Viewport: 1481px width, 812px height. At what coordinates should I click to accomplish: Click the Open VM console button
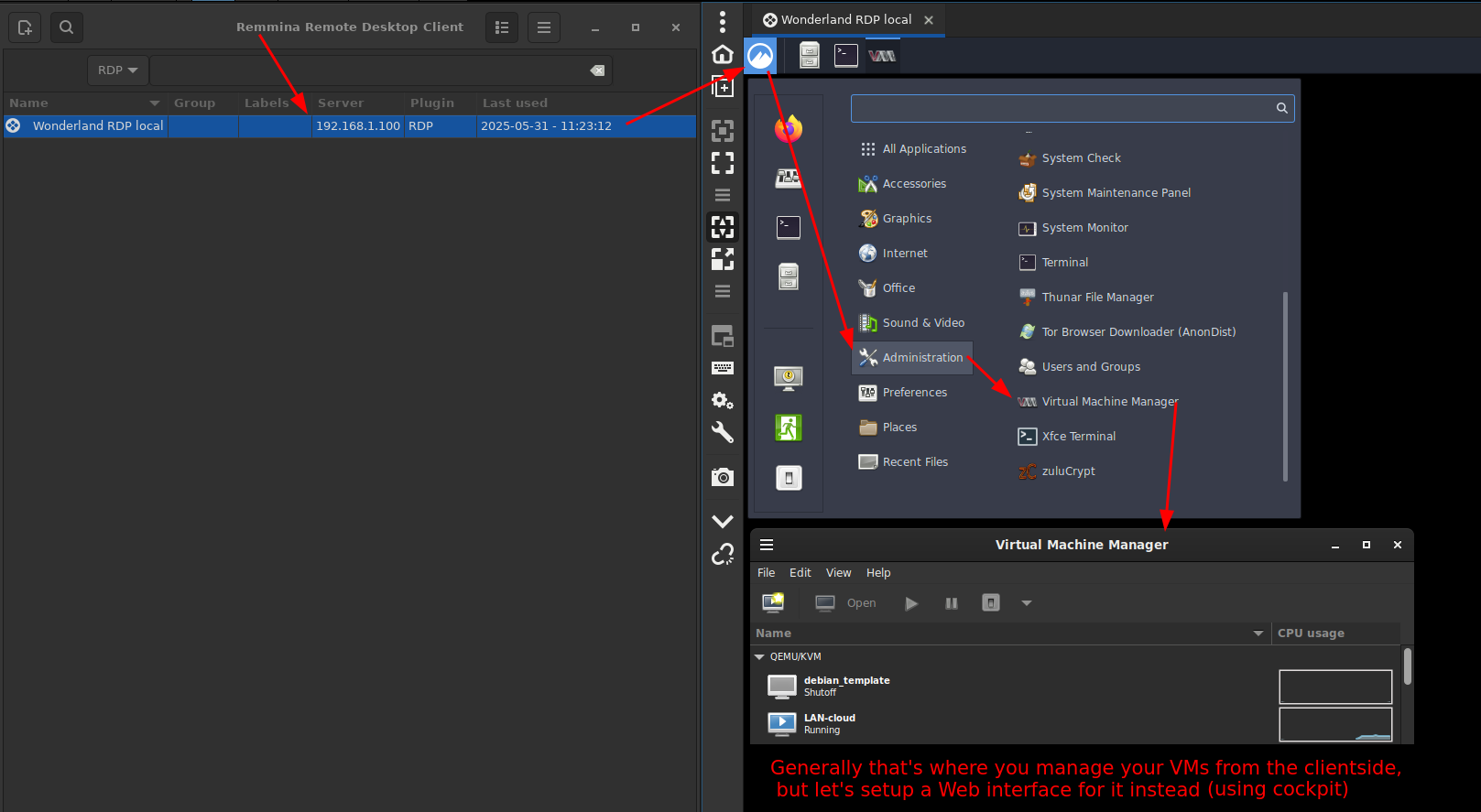pyautogui.click(x=846, y=603)
